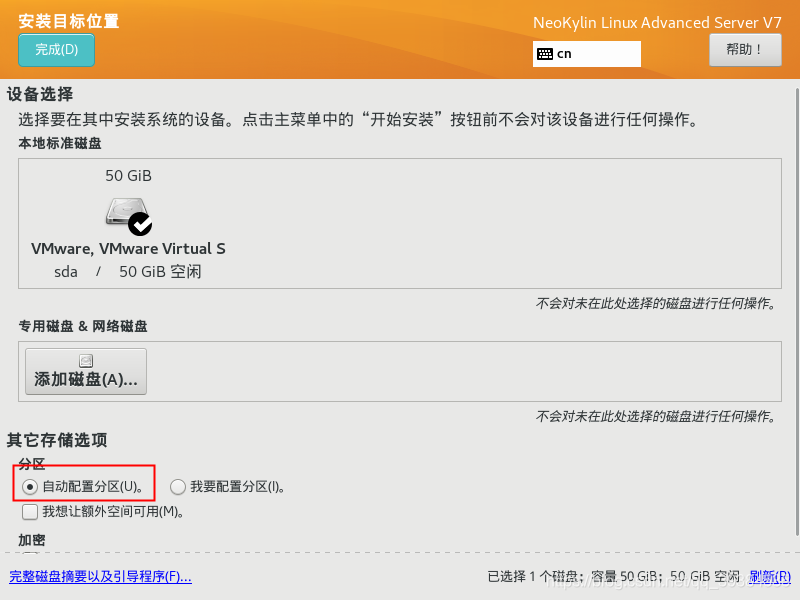Click the VMware, VMware Virtual S disk label
The image size is (800, 600).
pyautogui.click(x=128, y=248)
